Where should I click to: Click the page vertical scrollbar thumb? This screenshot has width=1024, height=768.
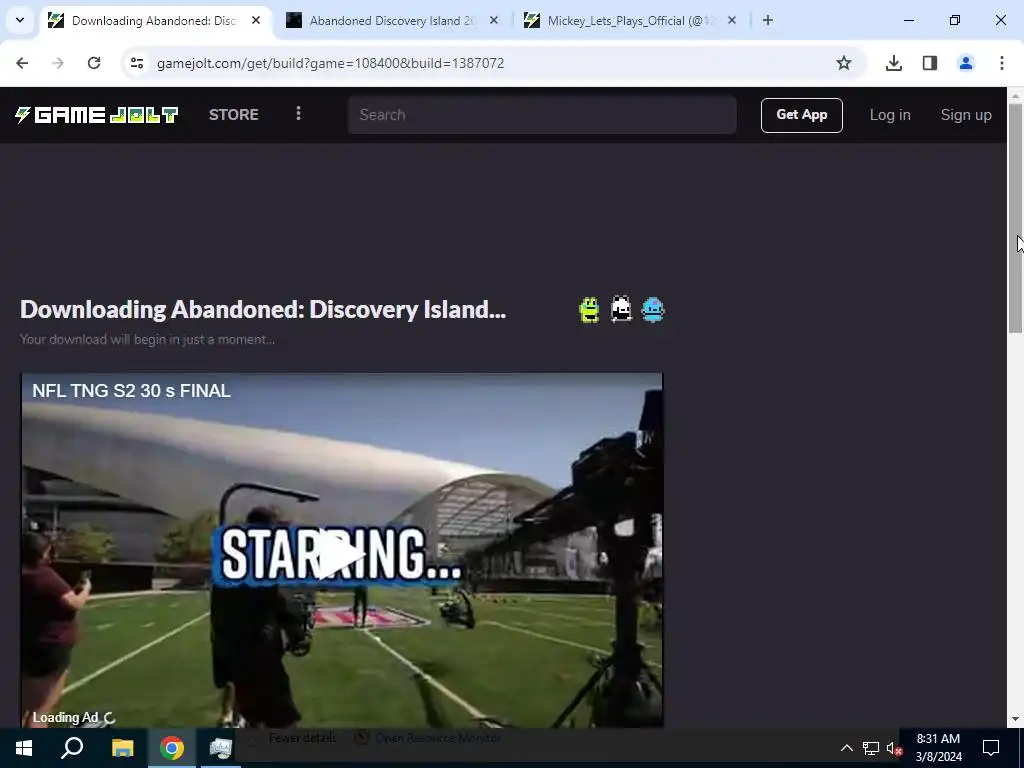[1016, 217]
